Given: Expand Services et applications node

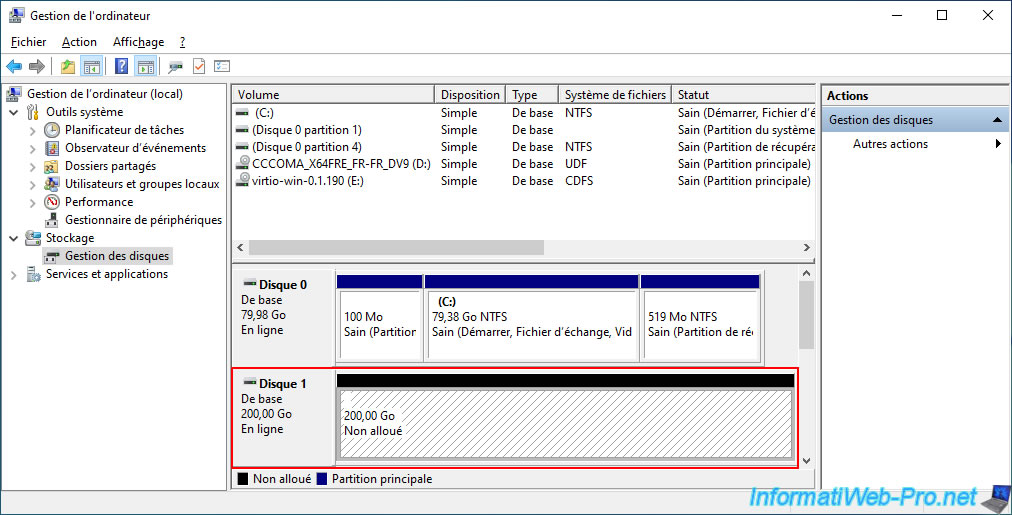Looking at the screenshot, I should coord(14,275).
